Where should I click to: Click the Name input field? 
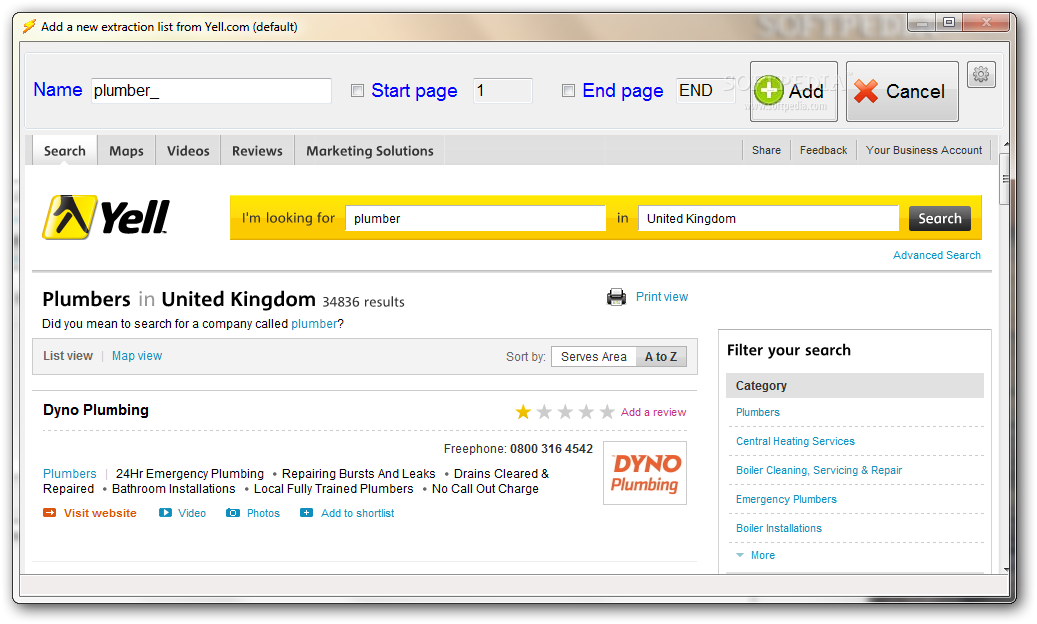(211, 91)
